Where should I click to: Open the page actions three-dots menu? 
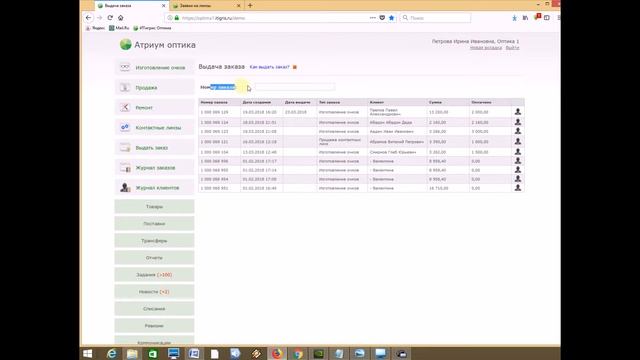coord(373,18)
